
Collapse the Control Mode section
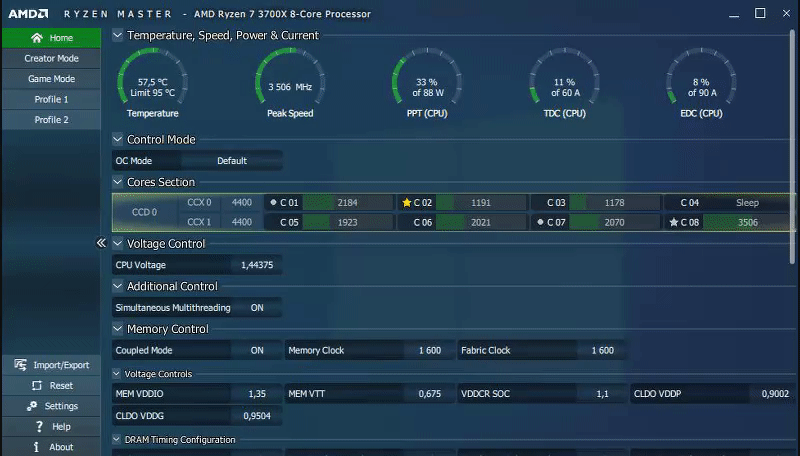pyautogui.click(x=117, y=139)
